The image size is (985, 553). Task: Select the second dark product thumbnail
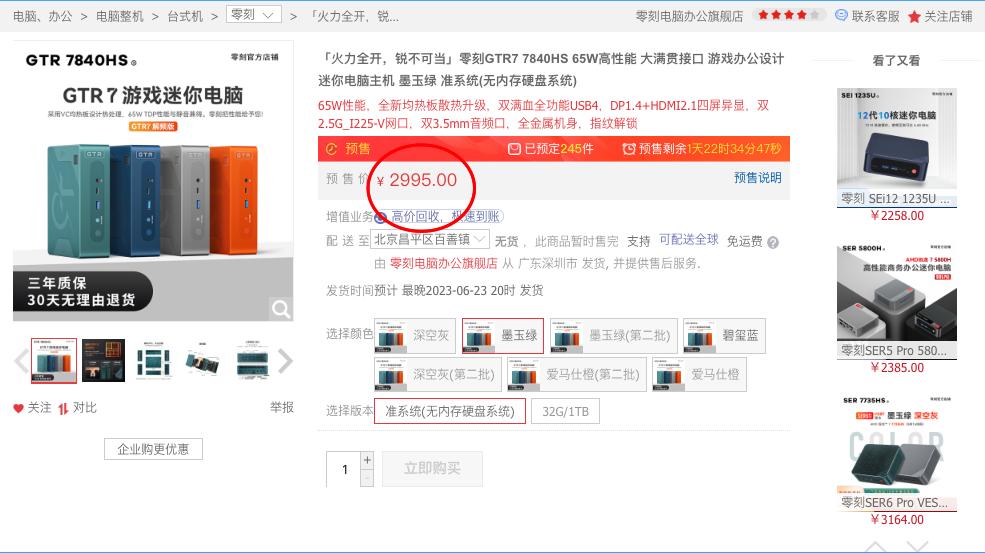tap(104, 361)
